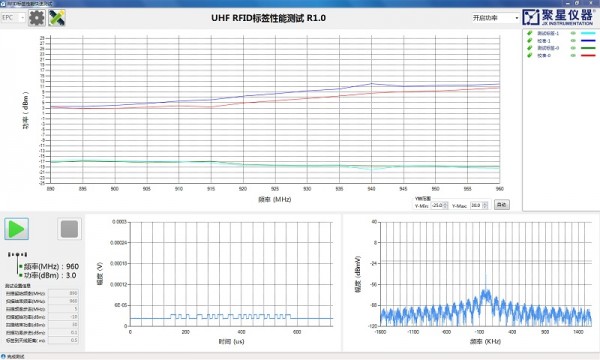This screenshot has width=600, height=360.
Task: Click the time-domain waveform chart
Action: 231,274
